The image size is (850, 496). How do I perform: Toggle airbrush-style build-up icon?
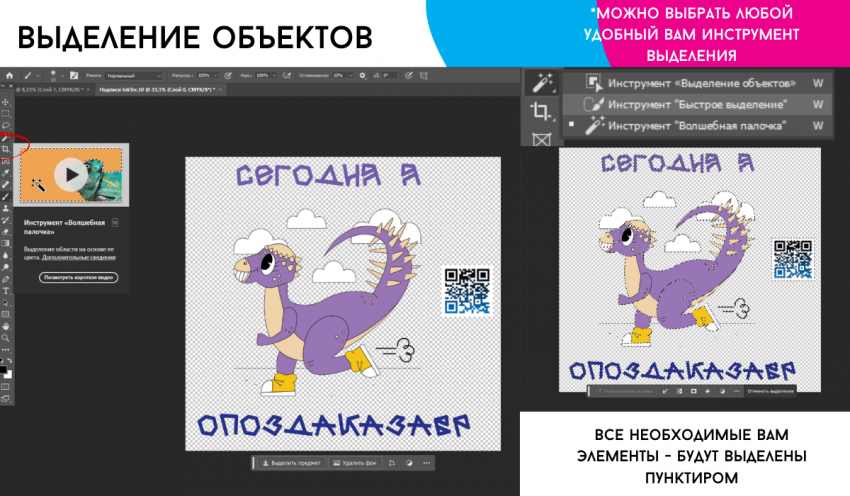coord(286,75)
